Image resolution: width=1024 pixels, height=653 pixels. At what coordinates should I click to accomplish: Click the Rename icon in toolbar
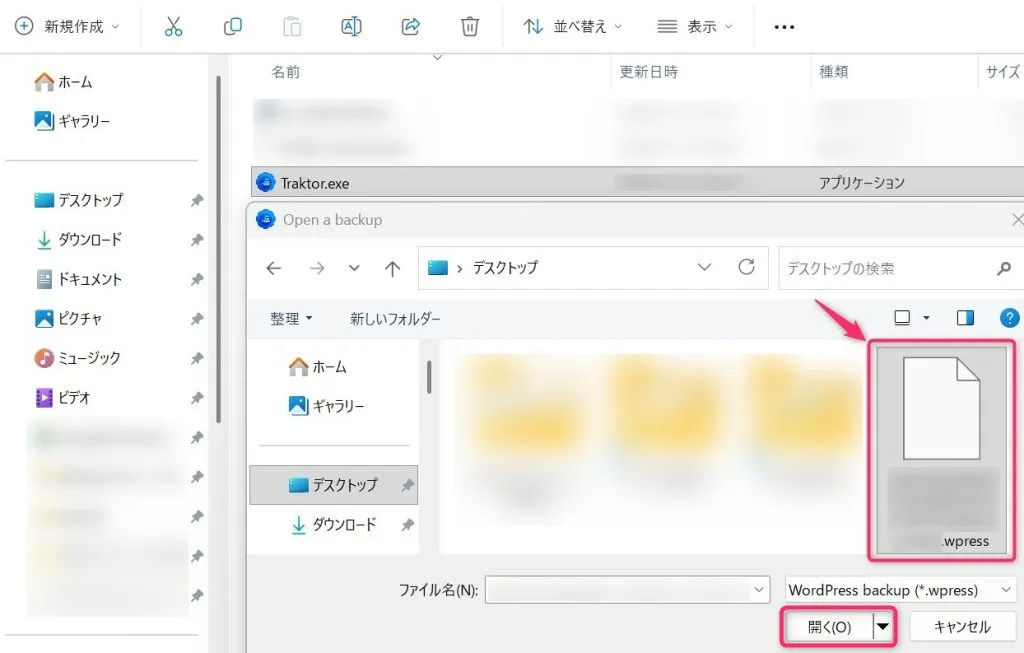pos(351,27)
